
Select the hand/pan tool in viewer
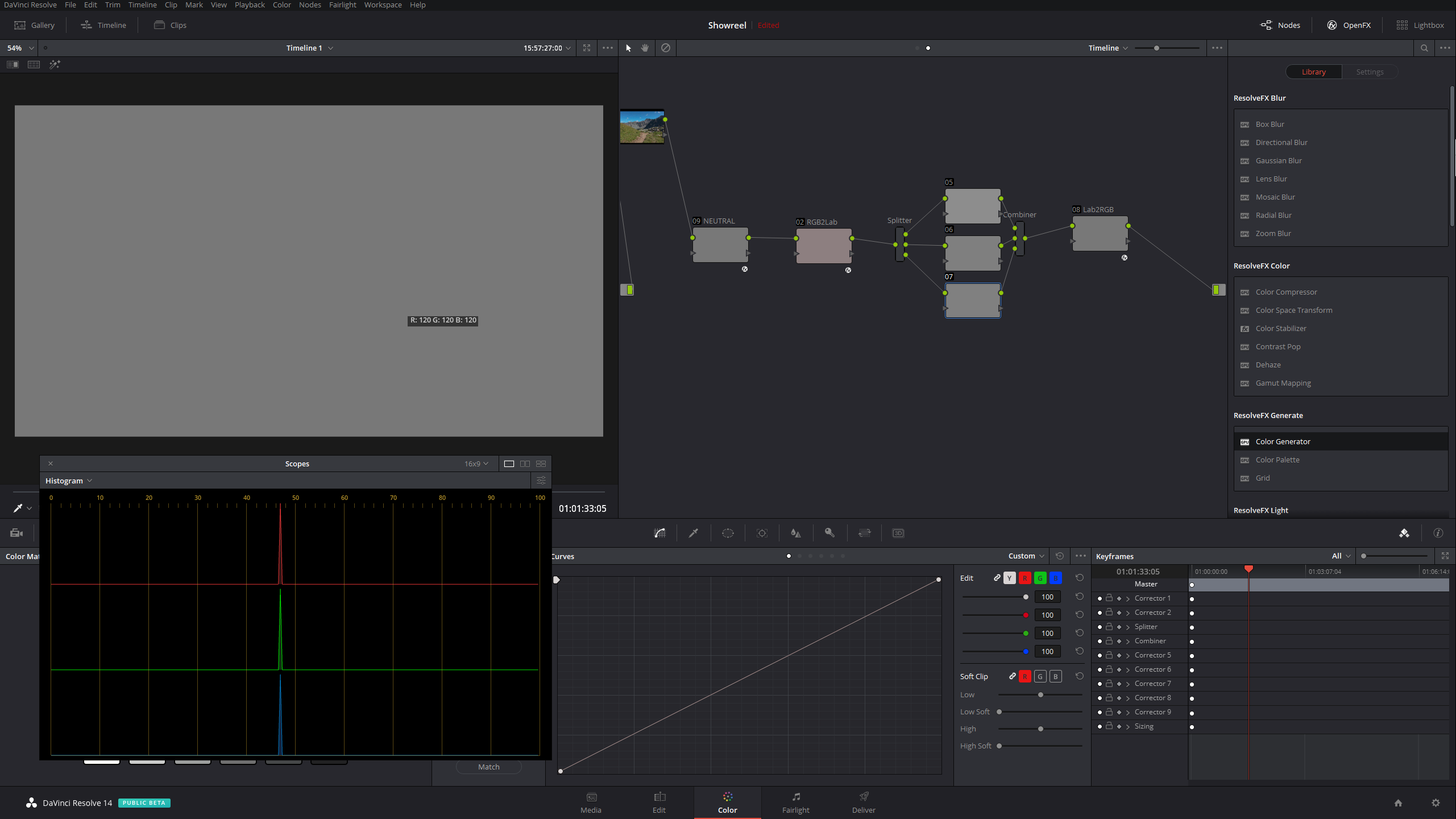click(645, 48)
